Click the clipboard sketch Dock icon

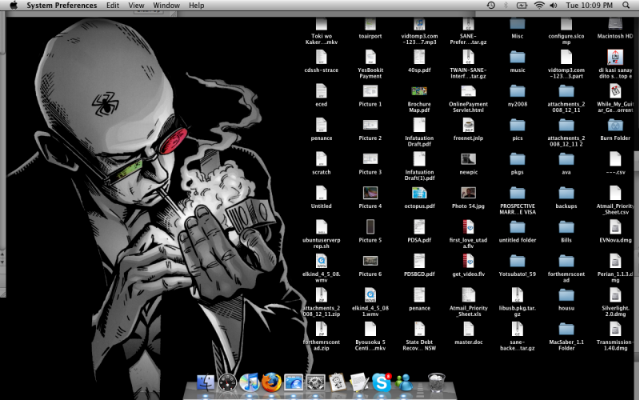337,383
